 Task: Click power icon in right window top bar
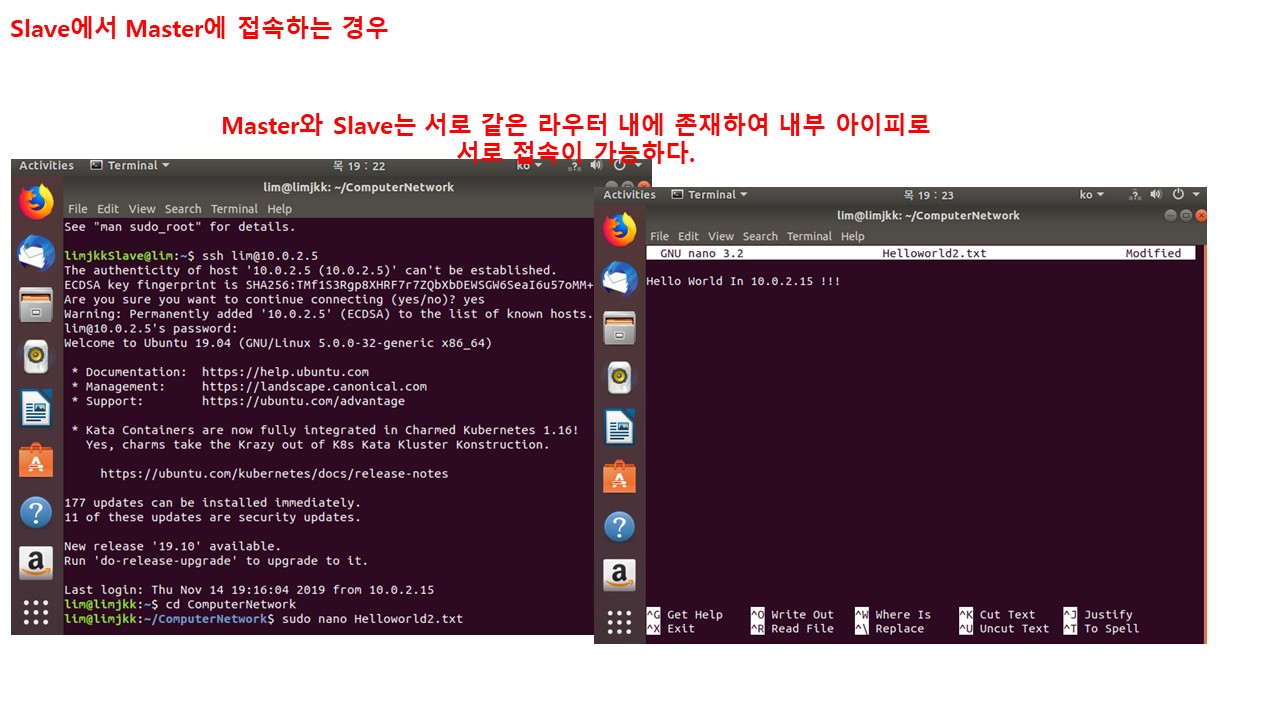[1178, 195]
